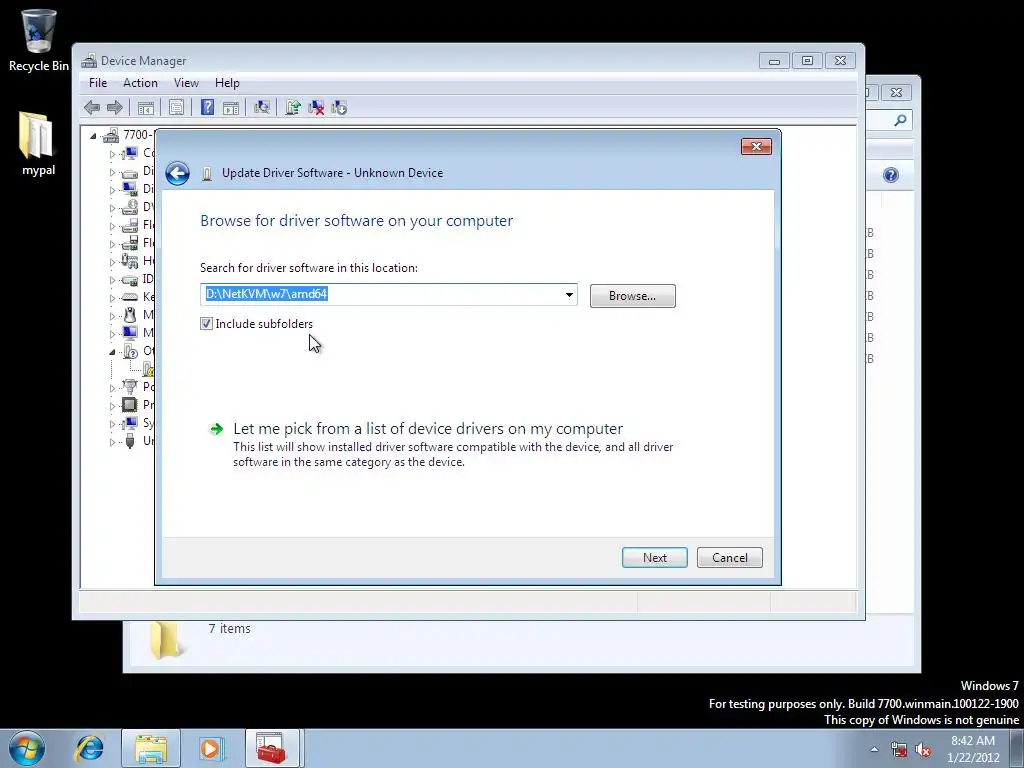Select the unknown device icon with yellow warning
This screenshot has height=768, width=1024.
point(148,368)
